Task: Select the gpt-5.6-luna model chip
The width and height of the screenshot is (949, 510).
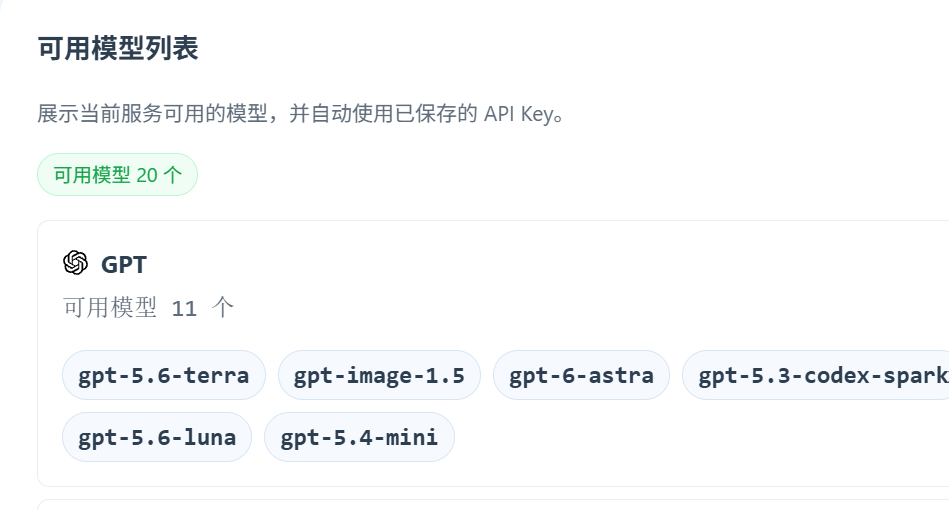Action: (x=157, y=437)
